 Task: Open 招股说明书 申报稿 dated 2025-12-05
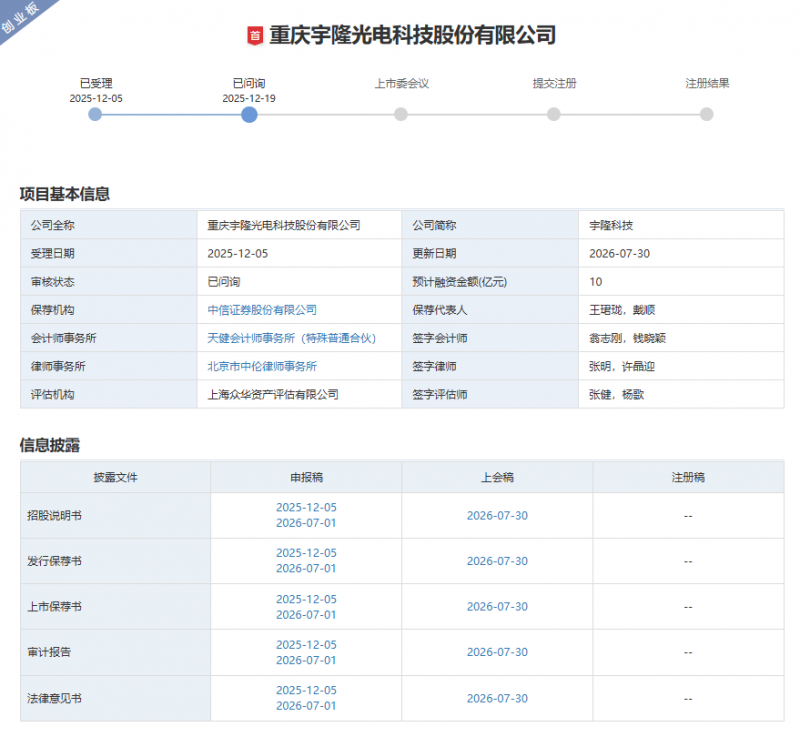pyautogui.click(x=306, y=507)
